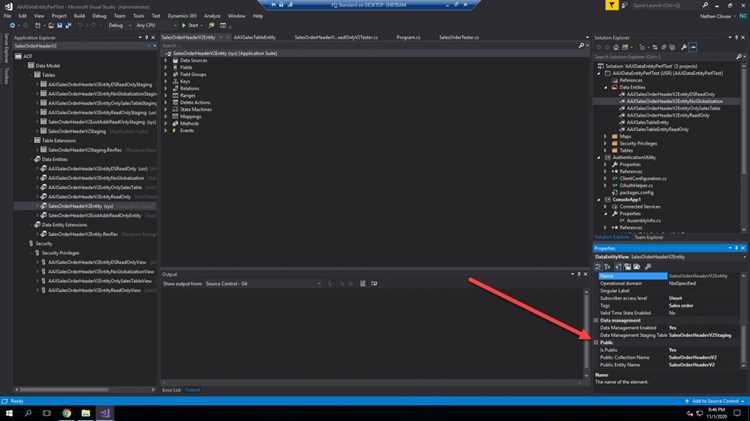750x421 pixels.
Task: Click the Application Explorer filter box
Action: pos(79,46)
